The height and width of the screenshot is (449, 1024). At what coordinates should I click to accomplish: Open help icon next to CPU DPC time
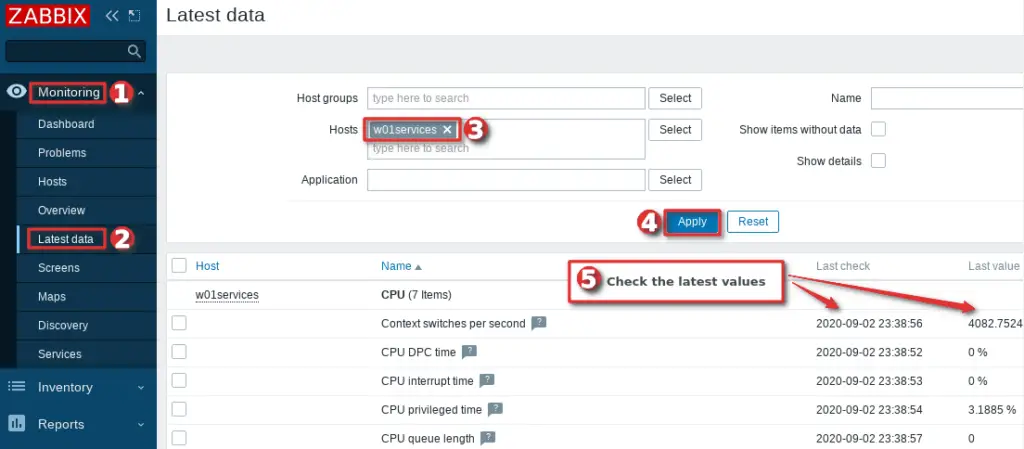point(469,352)
